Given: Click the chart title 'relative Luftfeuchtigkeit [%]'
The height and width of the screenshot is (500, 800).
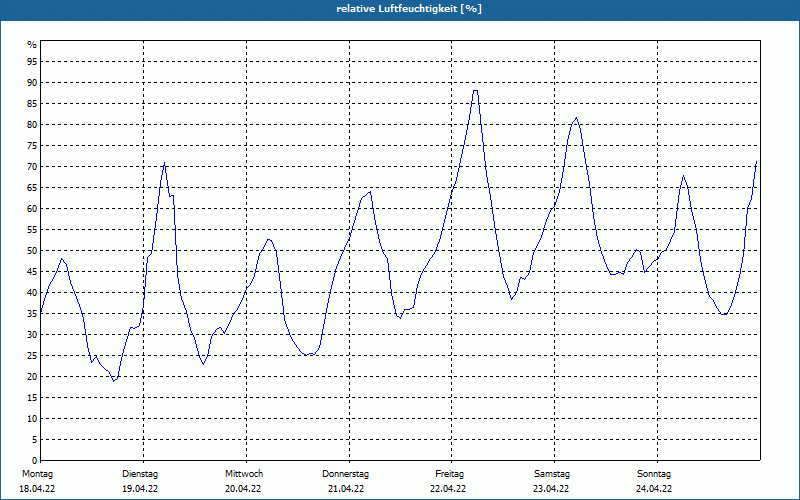Looking at the screenshot, I should point(409,9).
